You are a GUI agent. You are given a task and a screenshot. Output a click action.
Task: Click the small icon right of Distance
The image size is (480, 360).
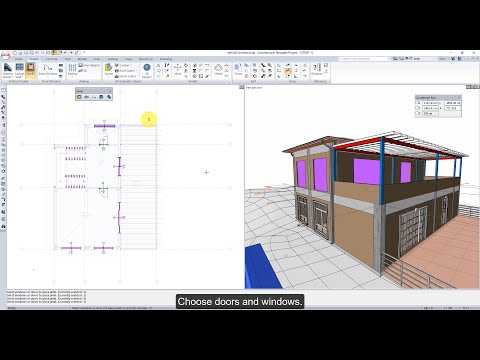[326, 65]
